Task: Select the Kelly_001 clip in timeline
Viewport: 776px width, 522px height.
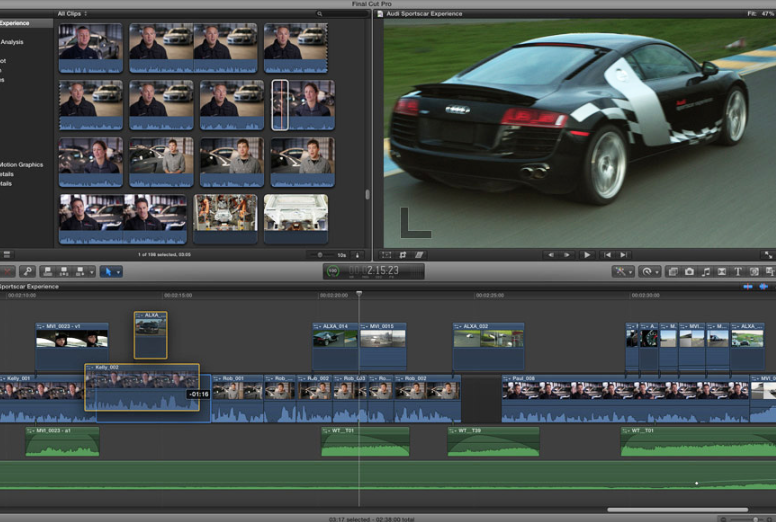Action: 42,399
